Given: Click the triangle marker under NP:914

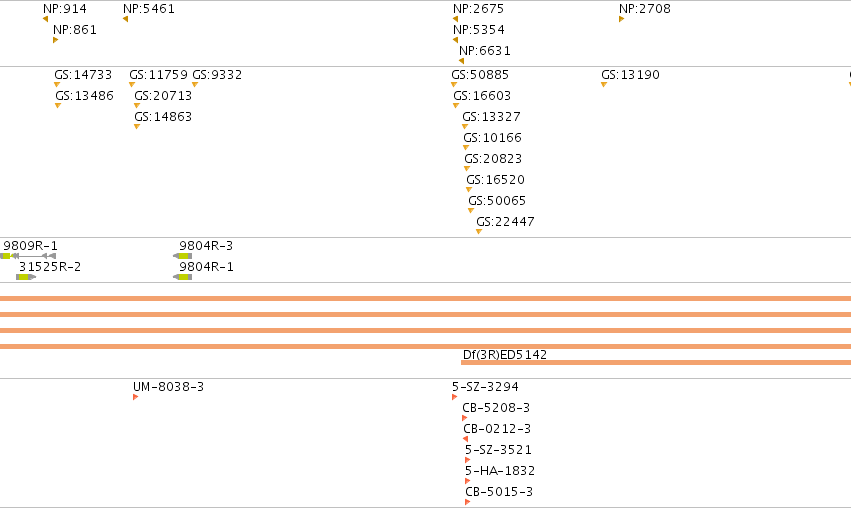Looking at the screenshot, I should click(46, 19).
